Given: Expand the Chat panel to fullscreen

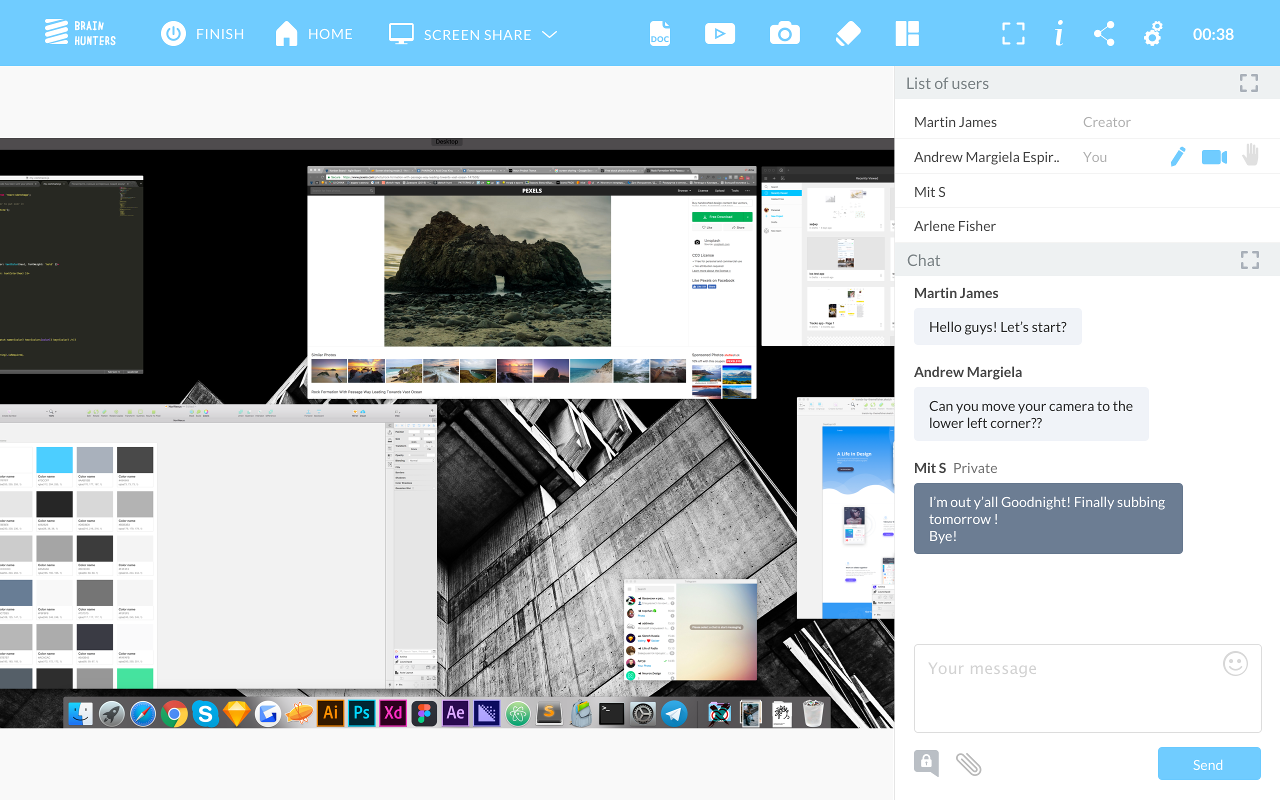Looking at the screenshot, I should click(x=1249, y=259).
